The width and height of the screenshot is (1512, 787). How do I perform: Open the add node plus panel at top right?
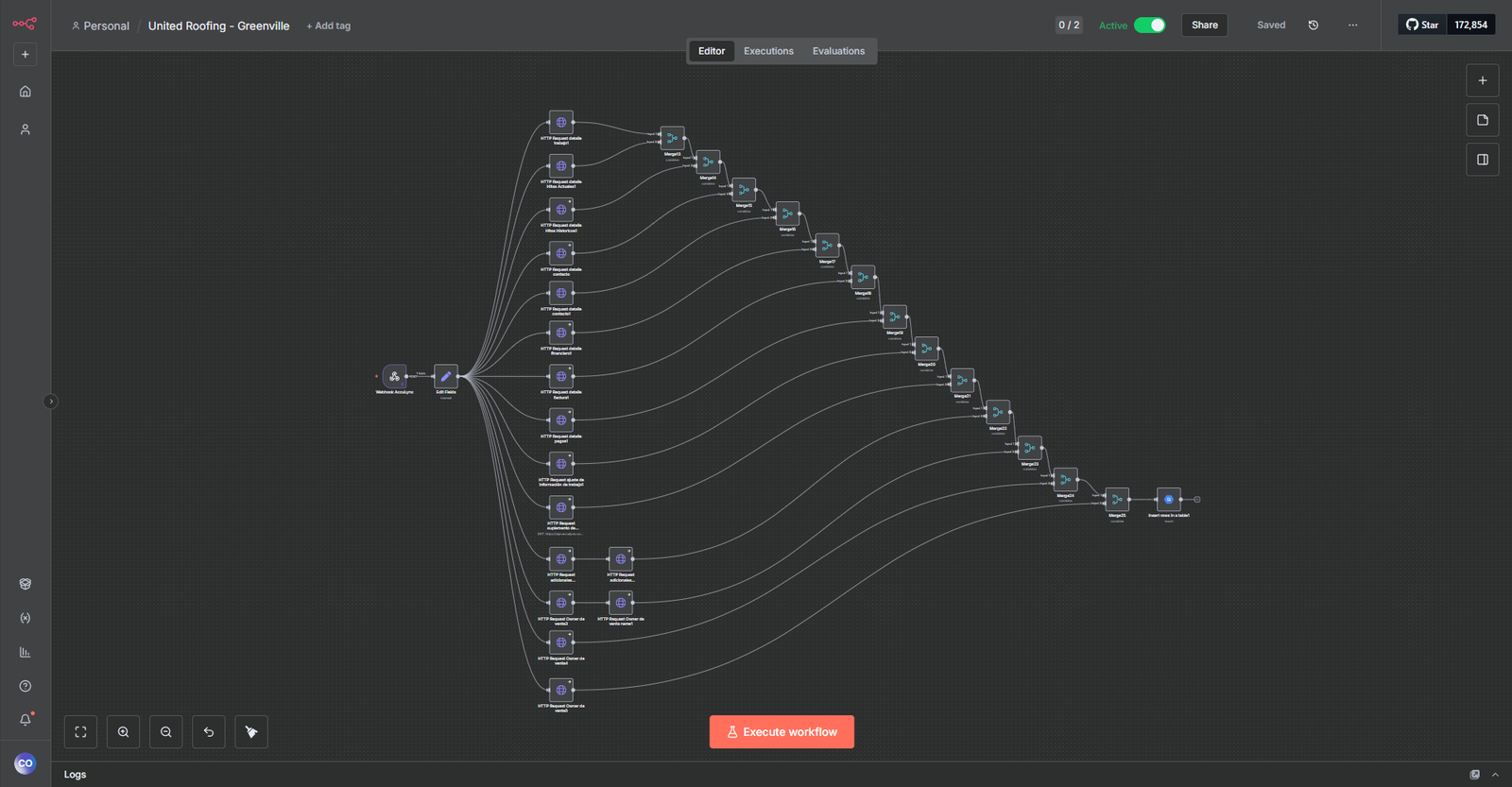(1482, 81)
